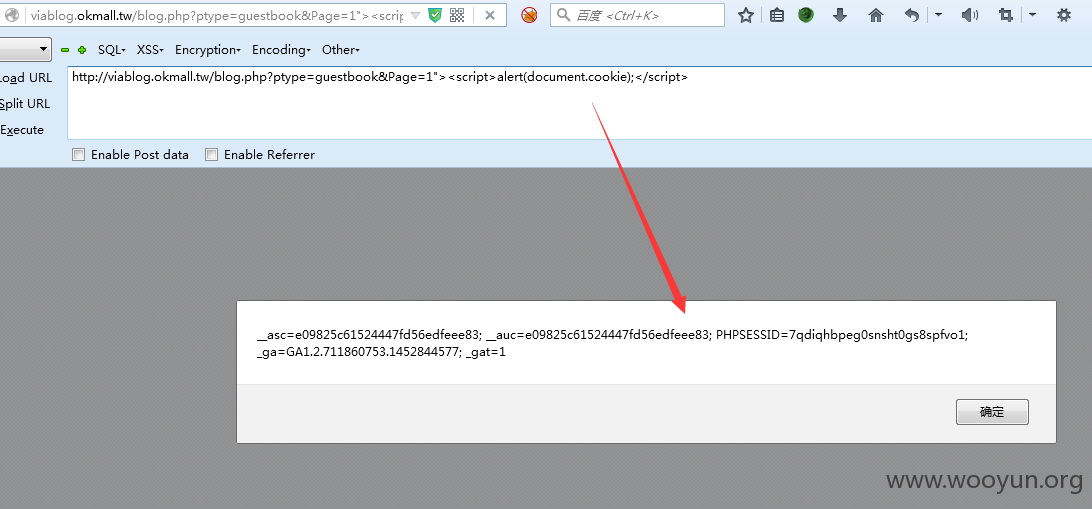Click the Execute button
Viewport: 1092px width, 509px height.
22,130
